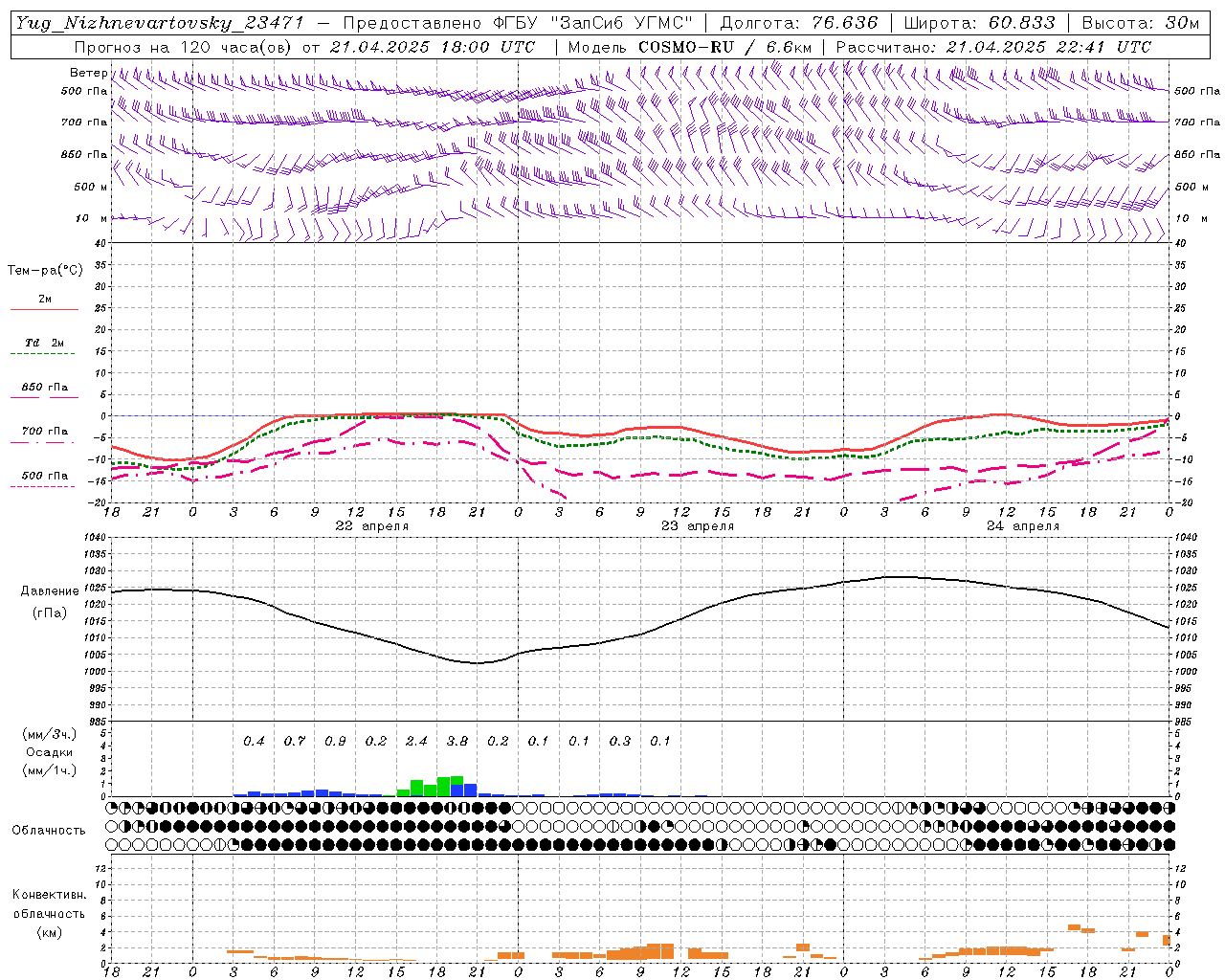This screenshot has height=980, width=1225.
Task: Click the 0.3 precipitation total value
Action: point(620,741)
